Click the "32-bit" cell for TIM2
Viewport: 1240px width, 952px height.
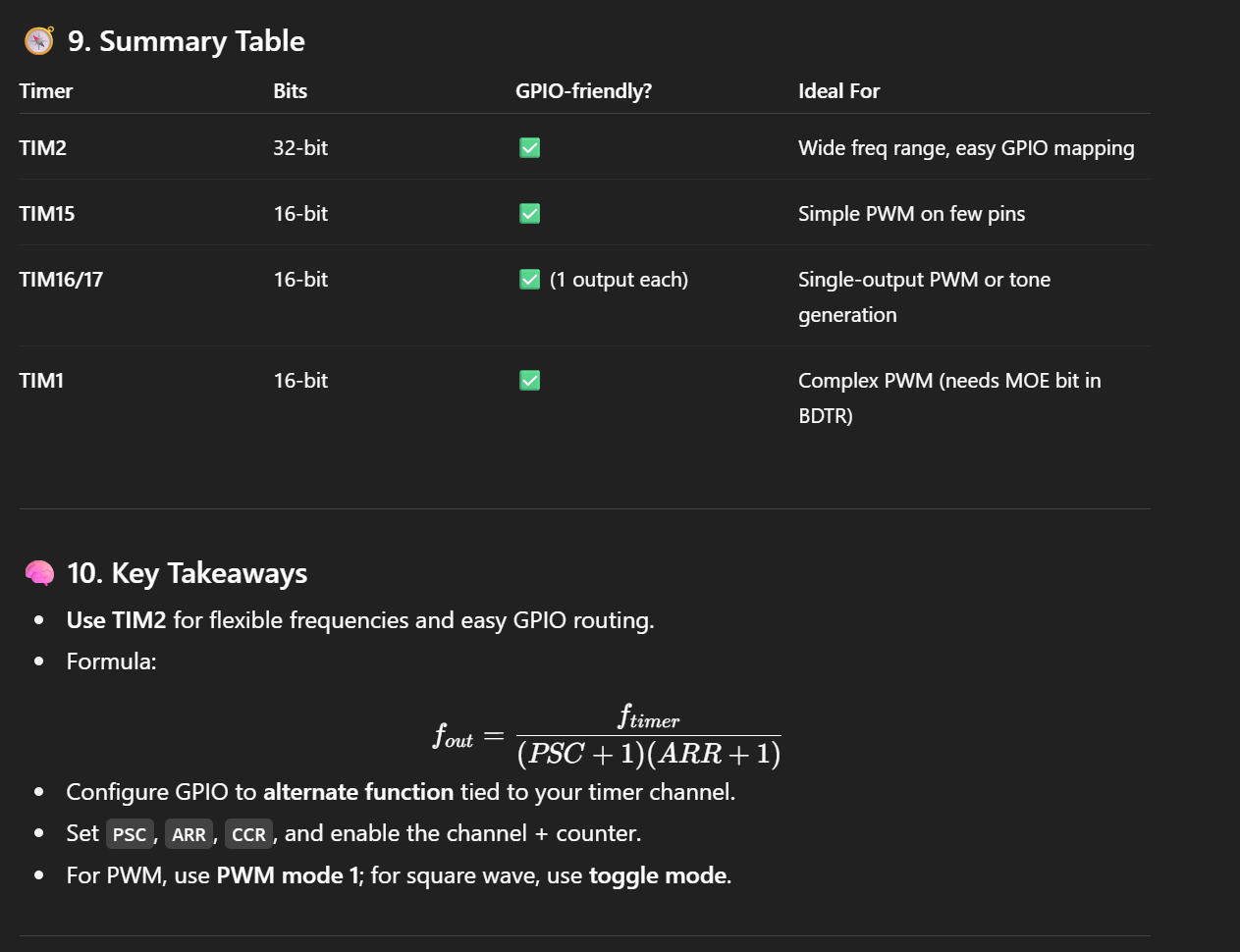tap(300, 148)
